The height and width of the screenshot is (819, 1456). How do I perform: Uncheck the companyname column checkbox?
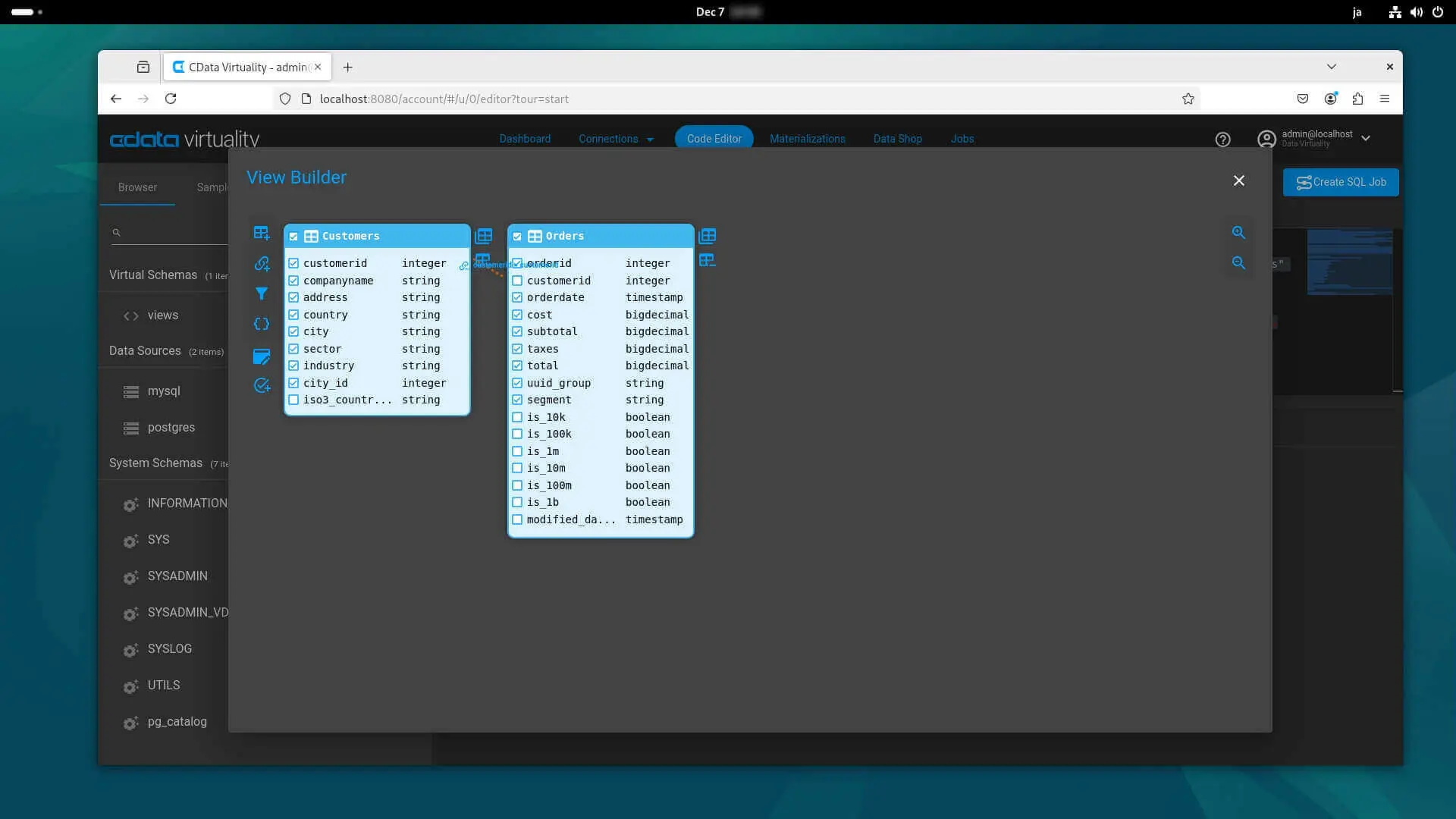[293, 281]
